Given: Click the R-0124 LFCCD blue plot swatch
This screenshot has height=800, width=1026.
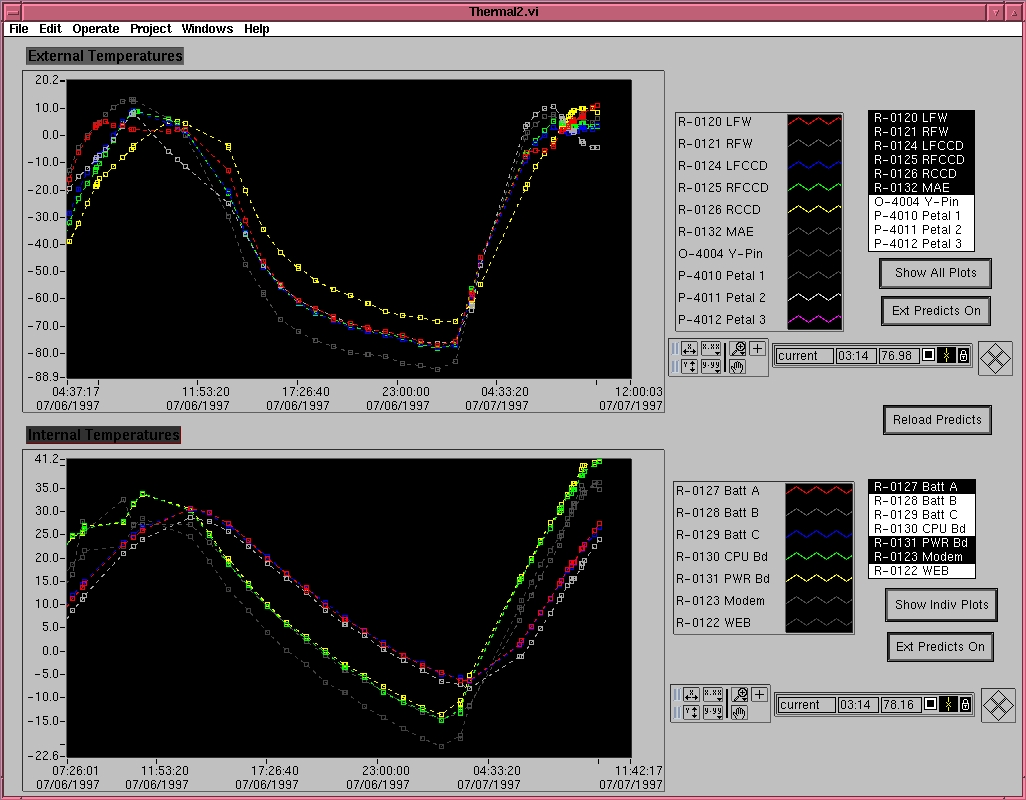Looking at the screenshot, I should point(814,166).
